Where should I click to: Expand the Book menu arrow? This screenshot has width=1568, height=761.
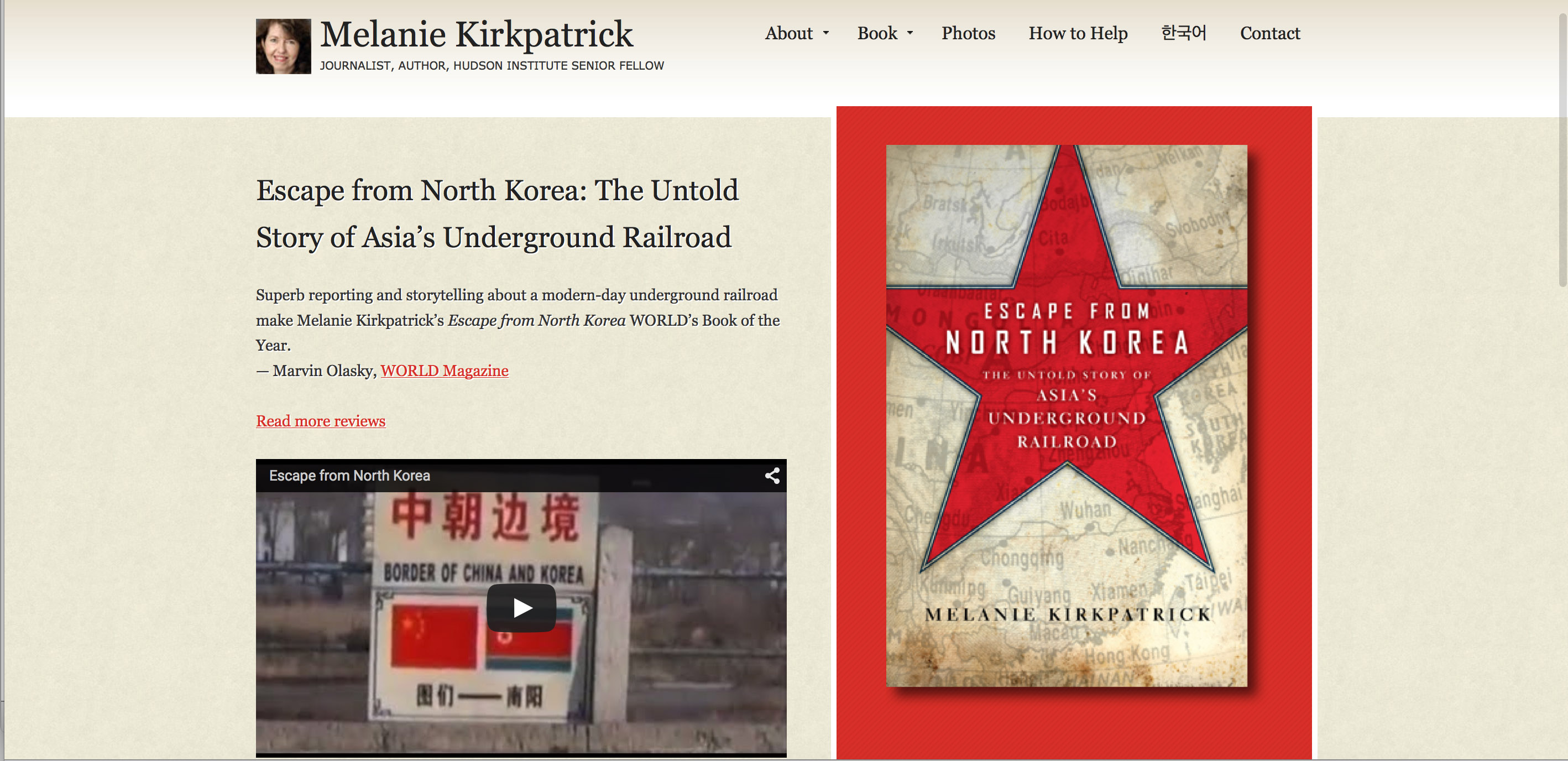[910, 34]
